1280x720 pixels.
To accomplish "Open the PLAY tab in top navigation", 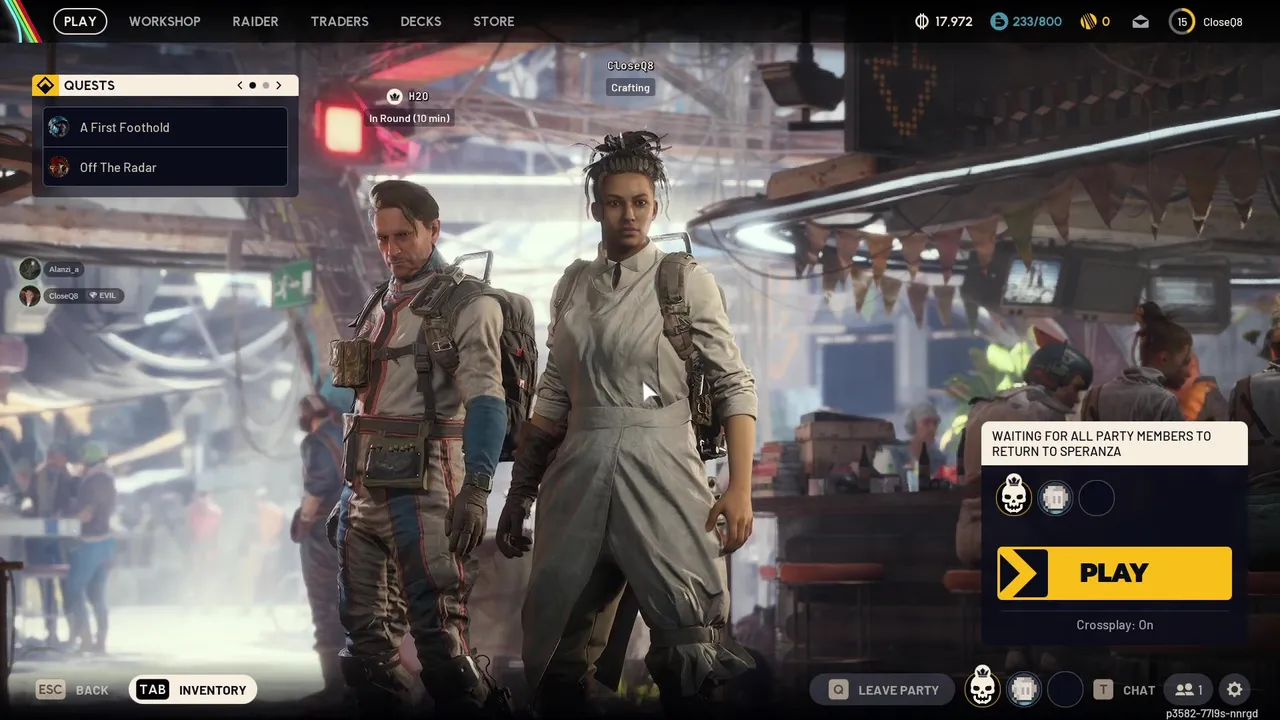I will [x=80, y=21].
